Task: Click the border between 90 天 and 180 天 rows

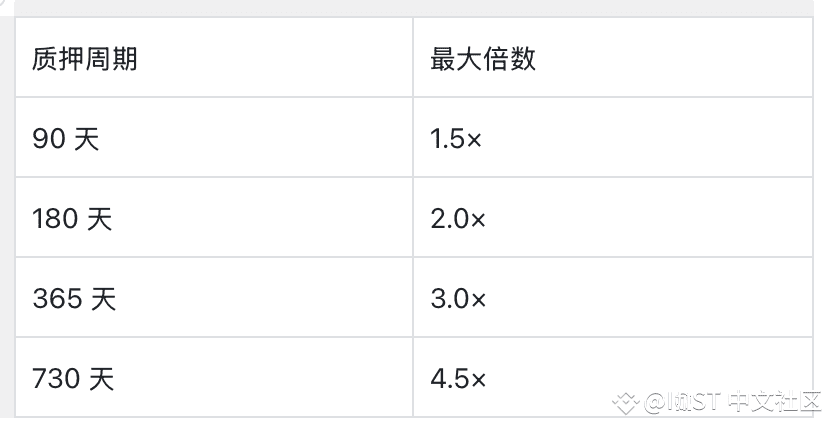Action: (414, 177)
